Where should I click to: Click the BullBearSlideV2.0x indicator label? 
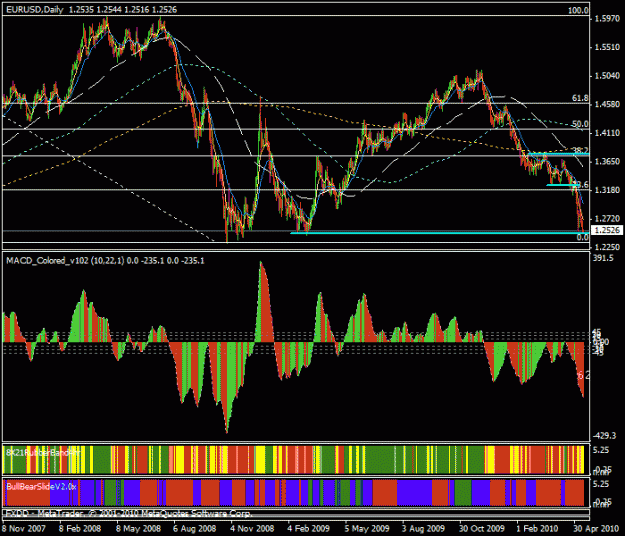[41, 487]
